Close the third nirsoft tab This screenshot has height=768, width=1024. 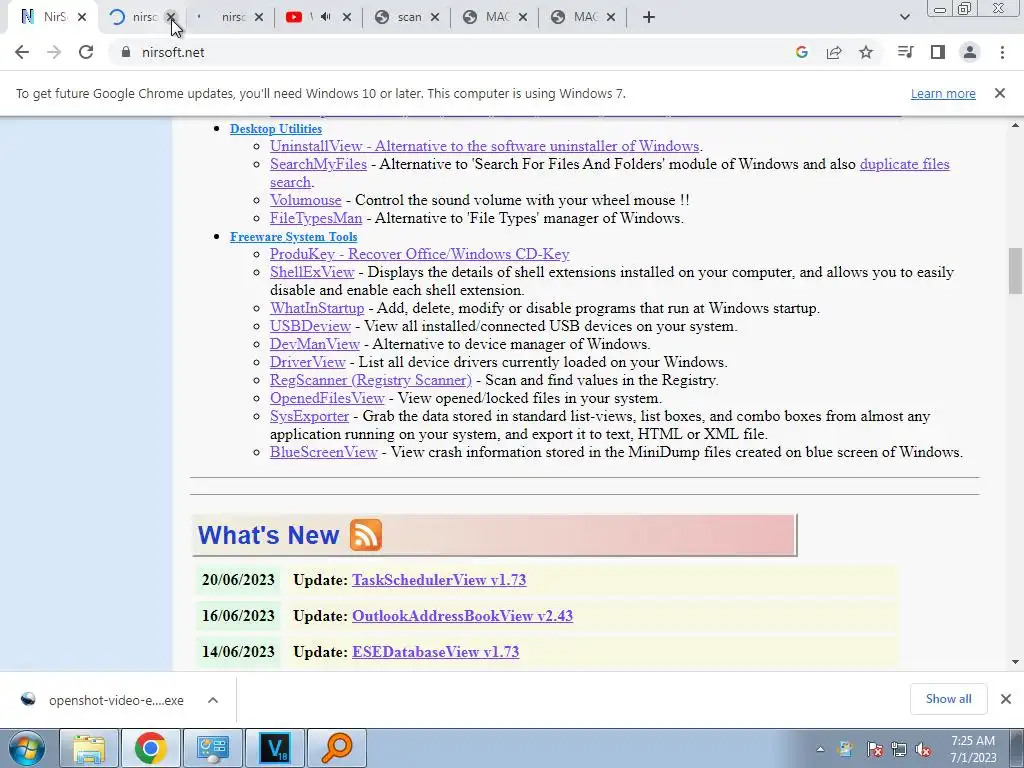259,18
